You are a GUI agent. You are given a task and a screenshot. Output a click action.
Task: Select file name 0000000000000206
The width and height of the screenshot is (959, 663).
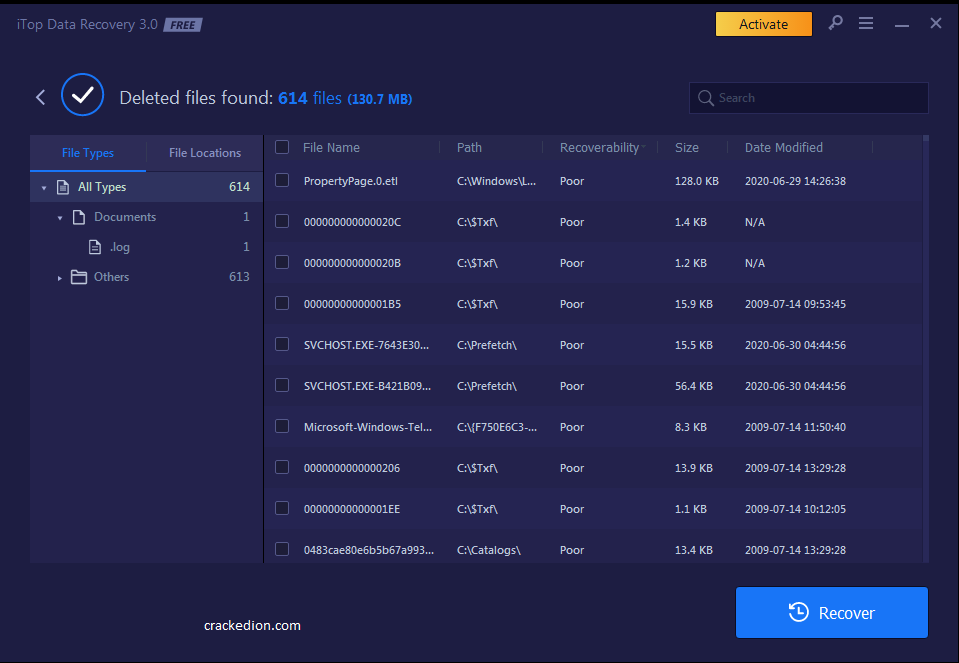352,468
